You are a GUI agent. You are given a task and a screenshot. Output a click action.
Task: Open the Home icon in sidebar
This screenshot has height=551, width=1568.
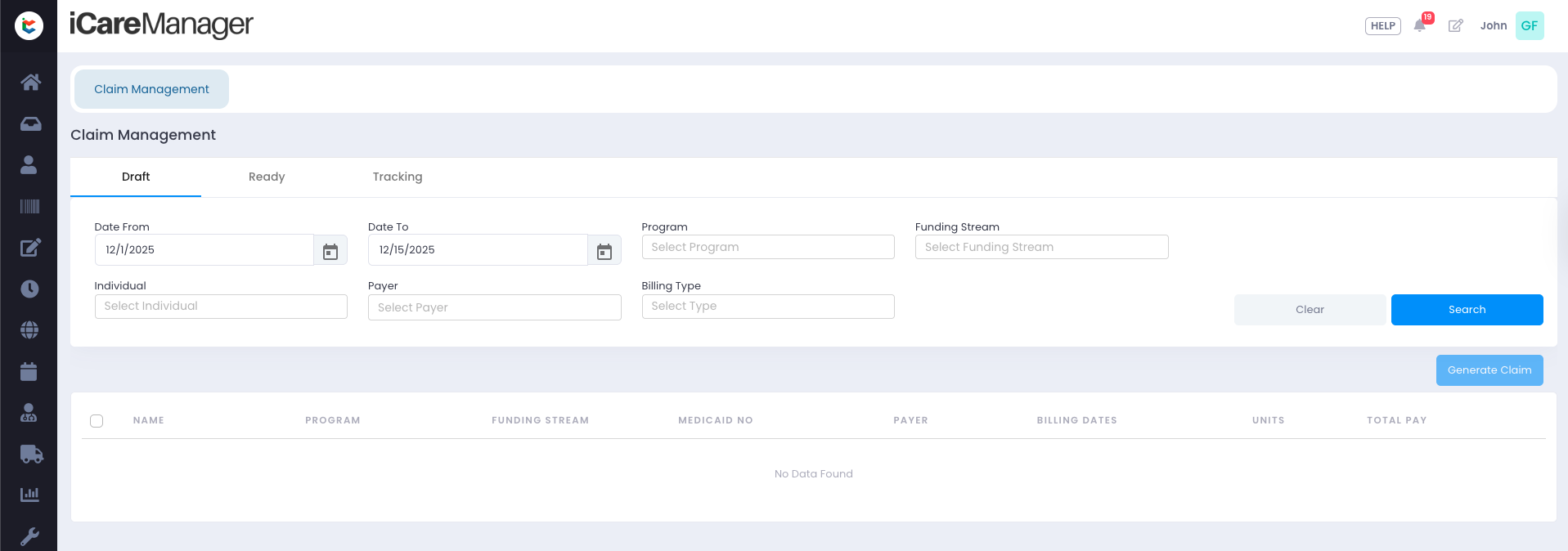click(30, 82)
